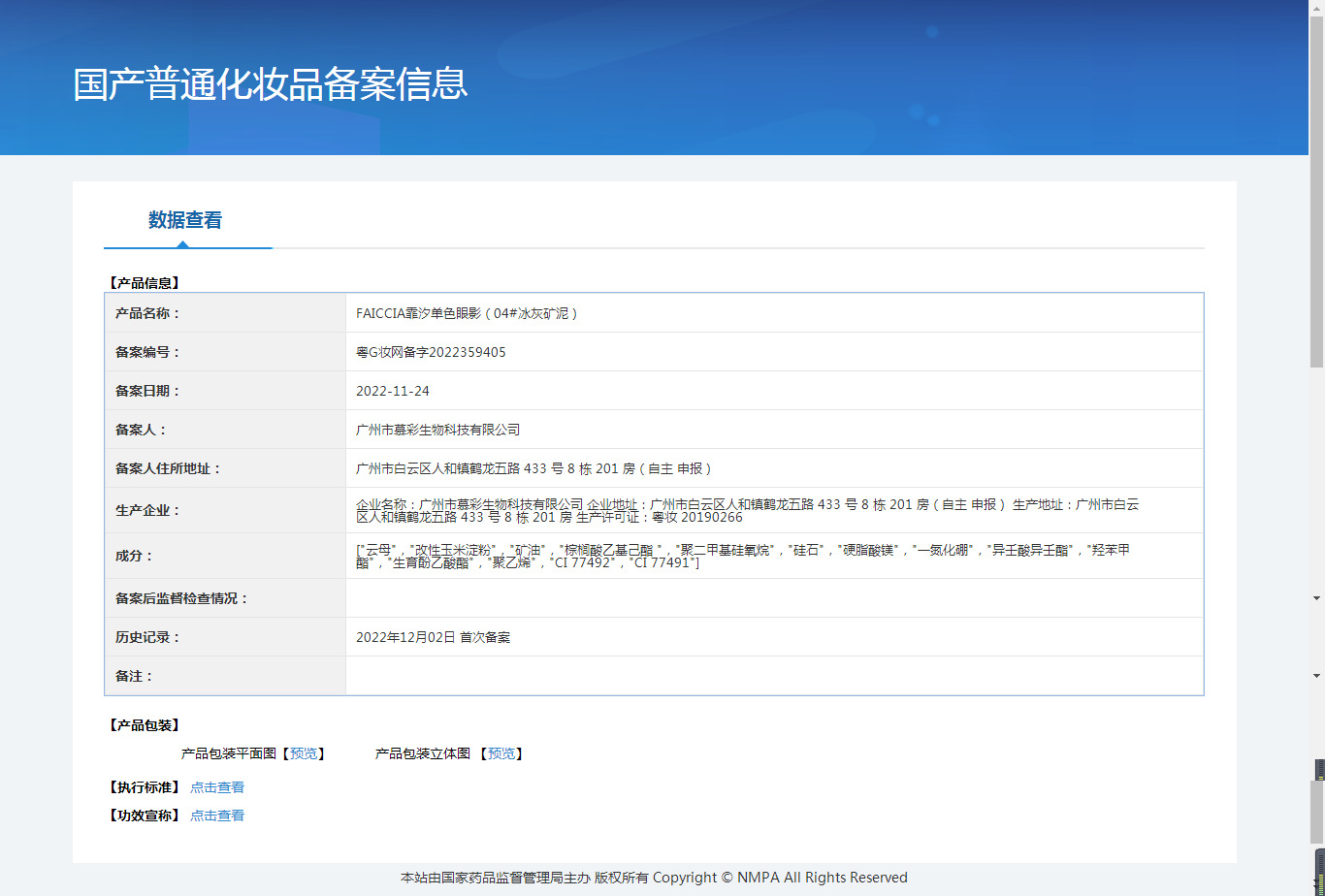1325x896 pixels.
Task: Select the 成分 label cell
Action: coord(225,556)
